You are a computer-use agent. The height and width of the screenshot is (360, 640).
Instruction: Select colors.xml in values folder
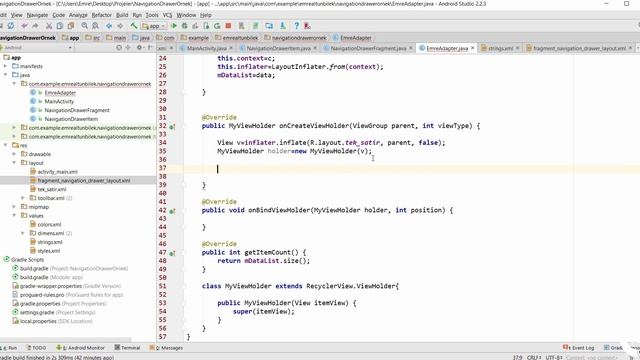[49, 224]
